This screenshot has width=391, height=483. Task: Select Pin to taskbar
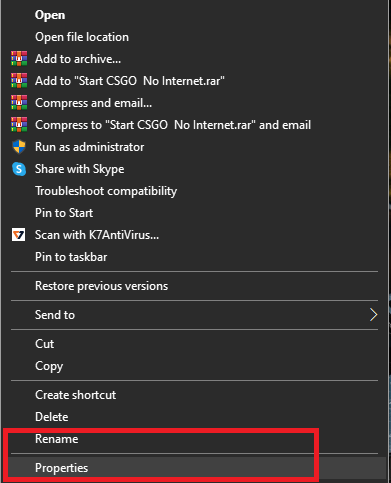[x=71, y=257]
